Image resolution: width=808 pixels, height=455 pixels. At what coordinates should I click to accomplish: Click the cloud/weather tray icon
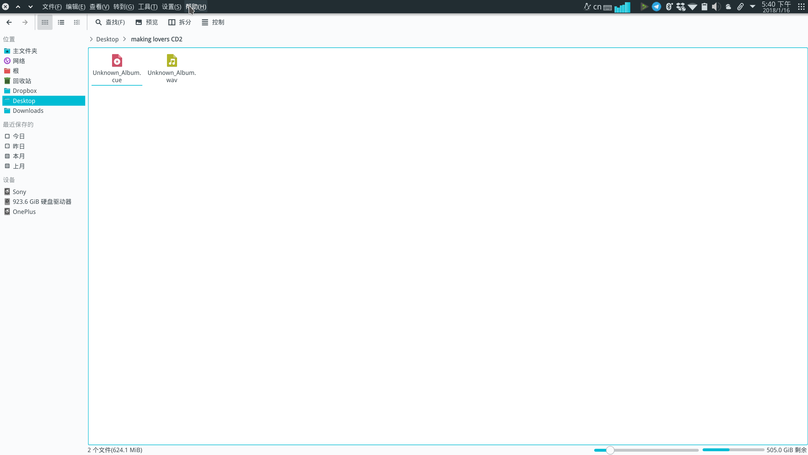728,7
